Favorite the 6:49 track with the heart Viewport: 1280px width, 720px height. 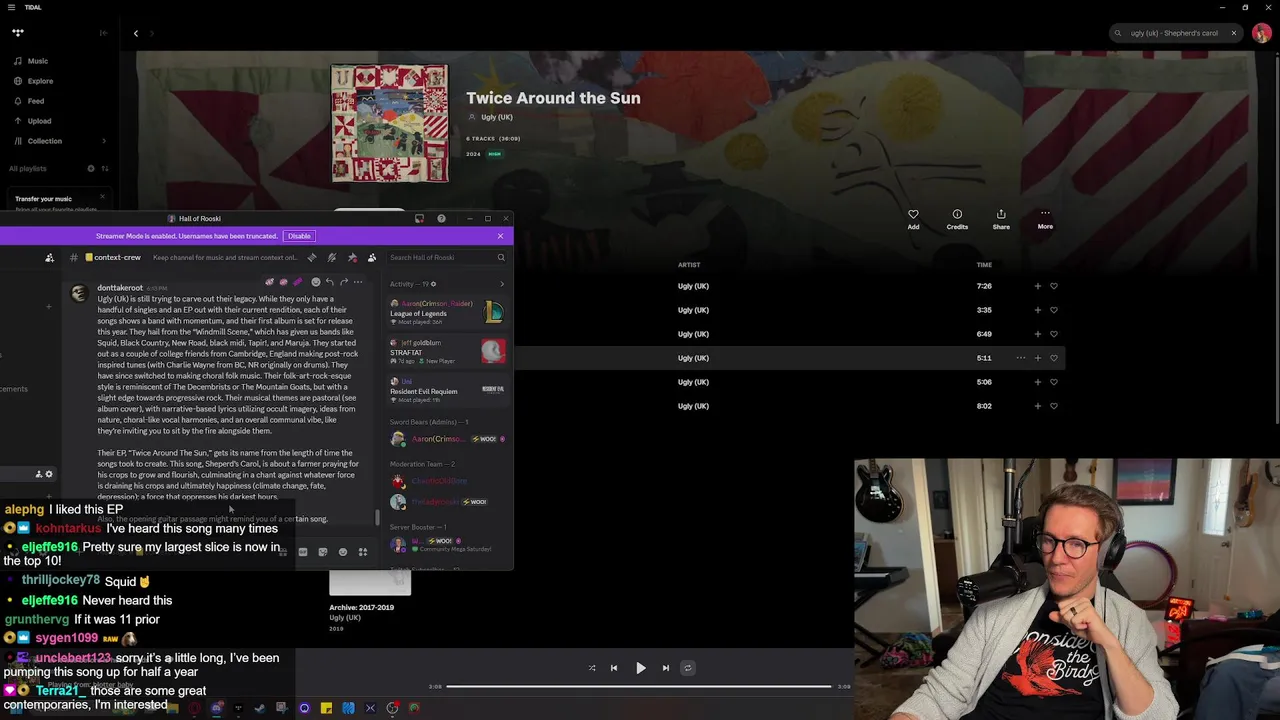(x=1054, y=334)
